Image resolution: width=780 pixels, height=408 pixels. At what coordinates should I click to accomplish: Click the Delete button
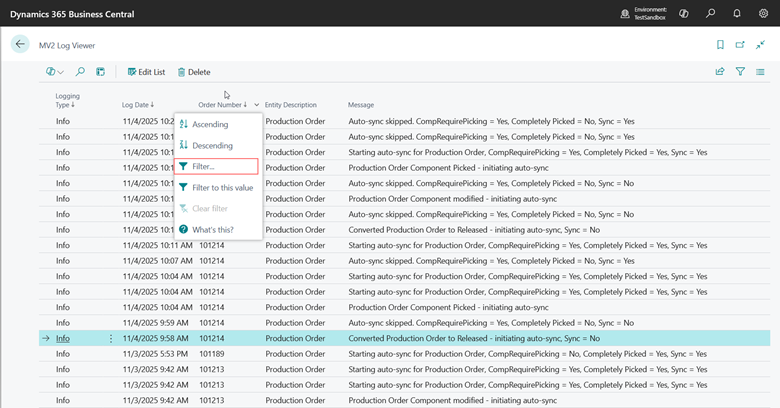coord(194,72)
